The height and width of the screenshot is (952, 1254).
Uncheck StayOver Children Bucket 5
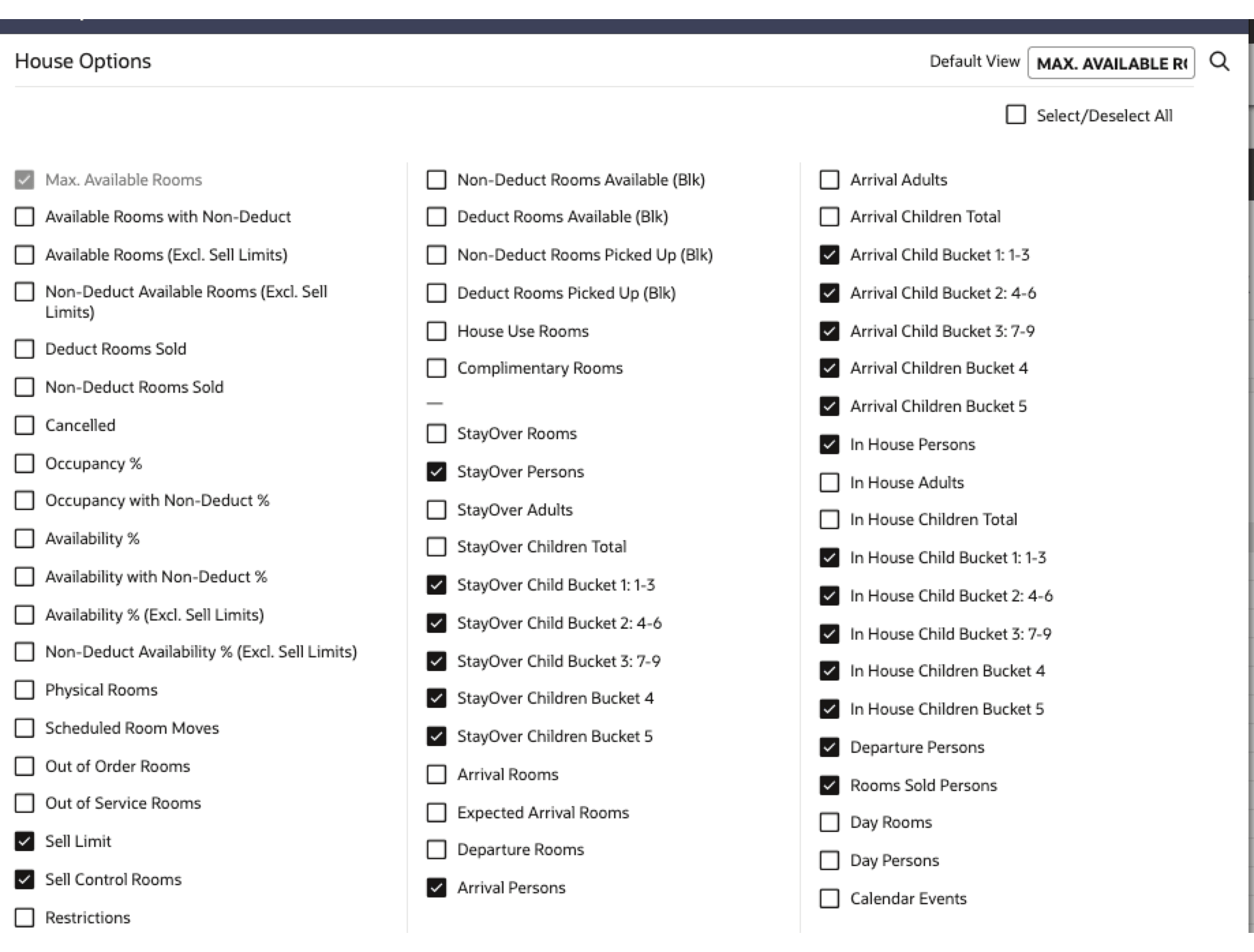(x=437, y=737)
